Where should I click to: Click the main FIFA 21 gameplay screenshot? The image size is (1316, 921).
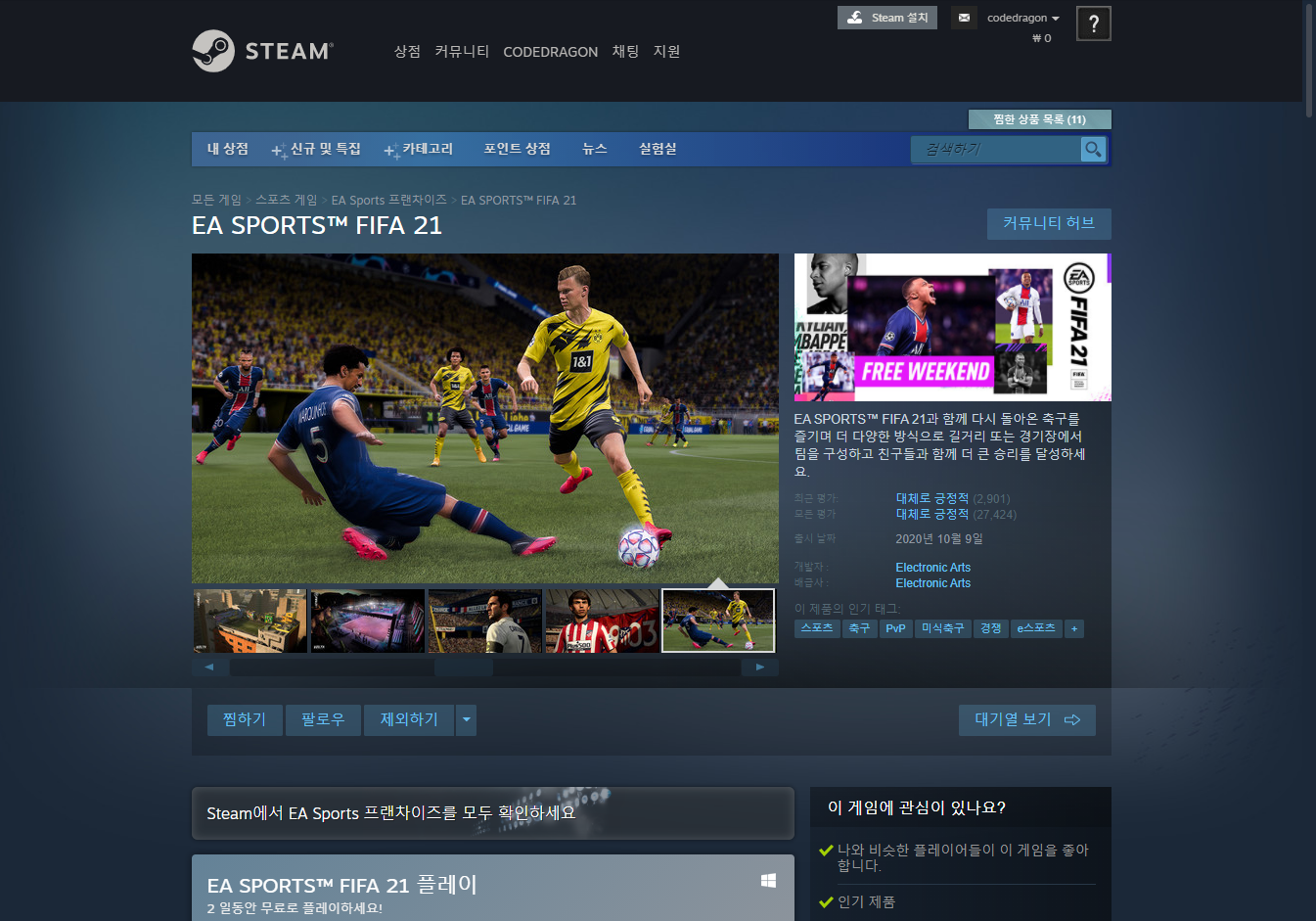(485, 419)
